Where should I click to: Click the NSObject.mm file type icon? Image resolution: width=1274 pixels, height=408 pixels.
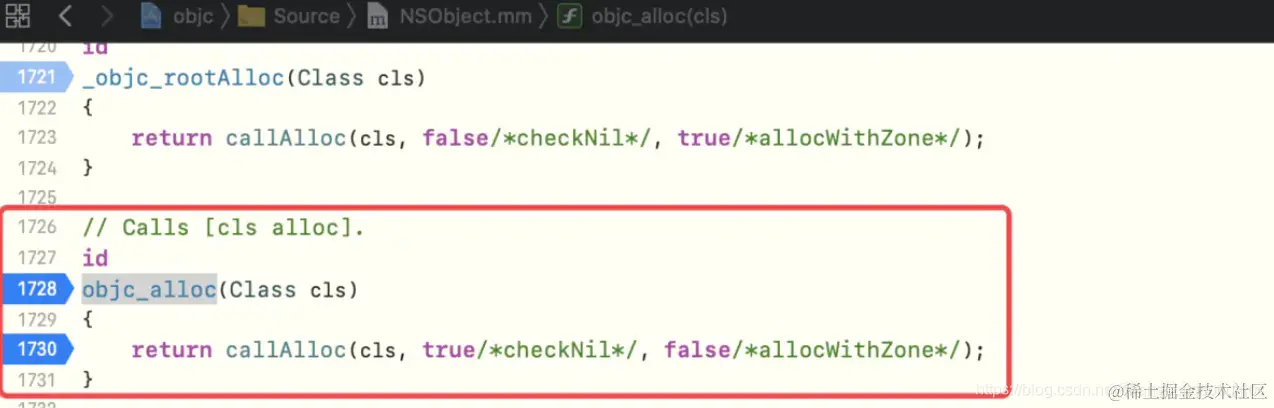tap(377, 17)
